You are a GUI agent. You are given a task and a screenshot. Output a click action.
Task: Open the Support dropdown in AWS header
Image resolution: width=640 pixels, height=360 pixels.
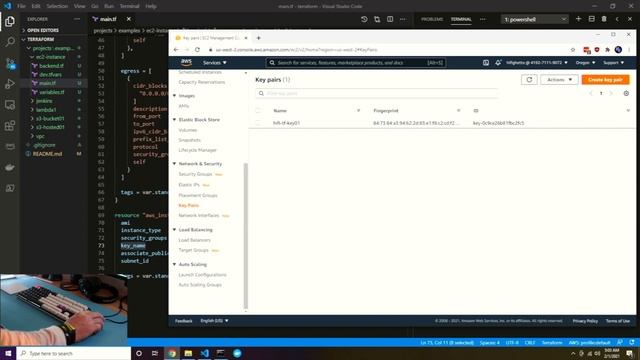(x=613, y=63)
